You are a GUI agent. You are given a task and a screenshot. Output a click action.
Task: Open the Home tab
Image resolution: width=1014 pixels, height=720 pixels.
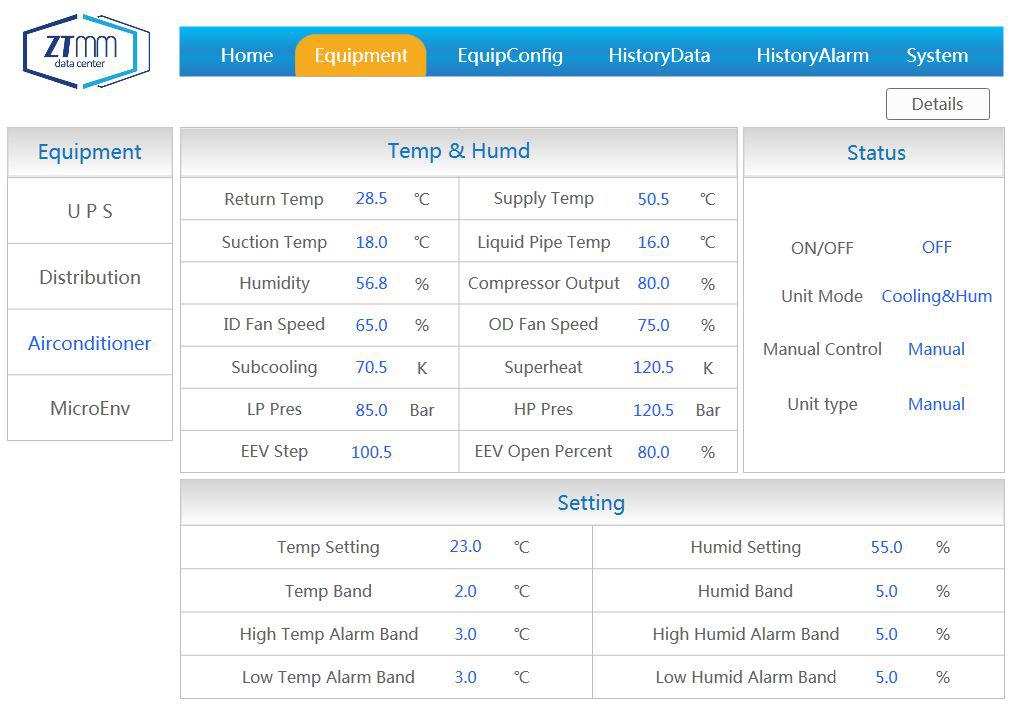(x=246, y=55)
